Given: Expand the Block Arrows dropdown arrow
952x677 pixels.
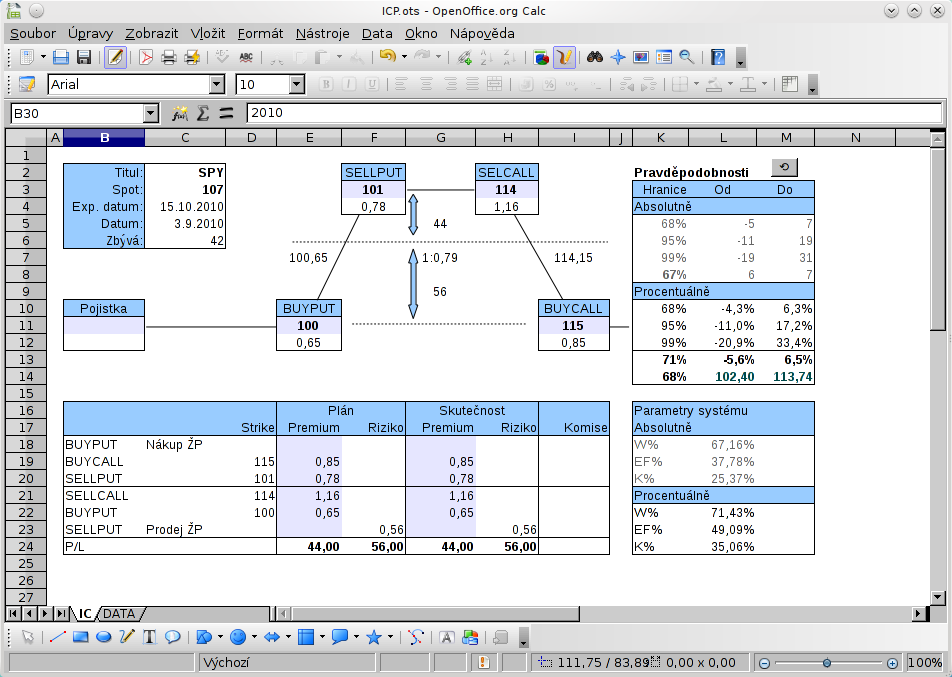Looking at the screenshot, I should 288,637.
